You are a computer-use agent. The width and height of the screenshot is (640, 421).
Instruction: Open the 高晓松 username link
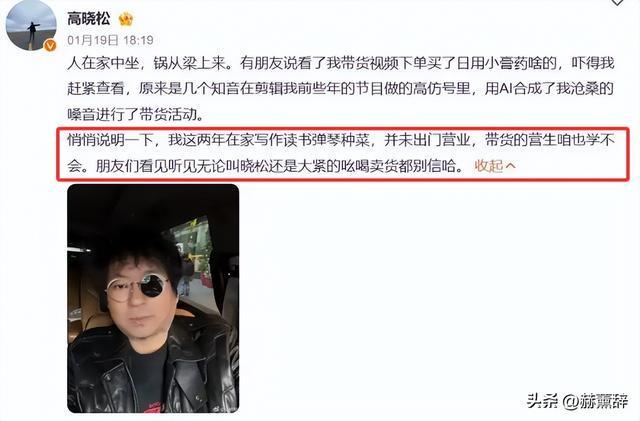coord(89,18)
